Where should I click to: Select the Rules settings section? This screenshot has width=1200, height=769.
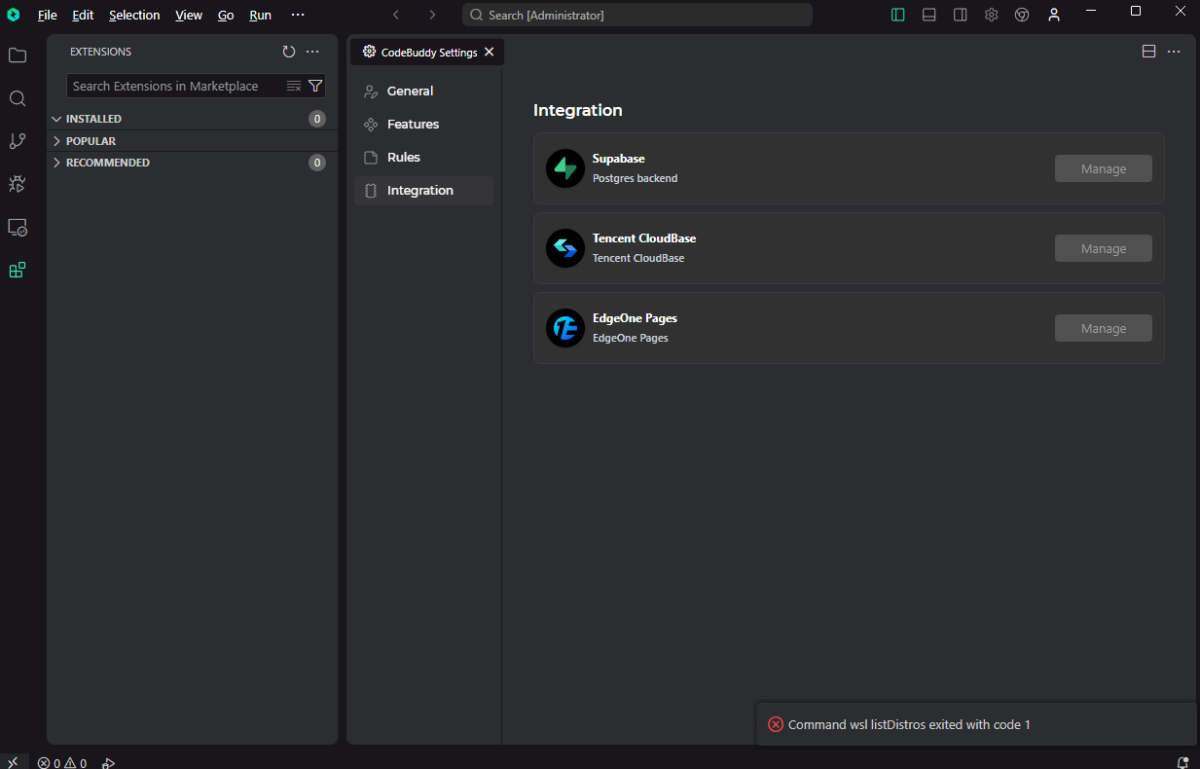(x=424, y=157)
